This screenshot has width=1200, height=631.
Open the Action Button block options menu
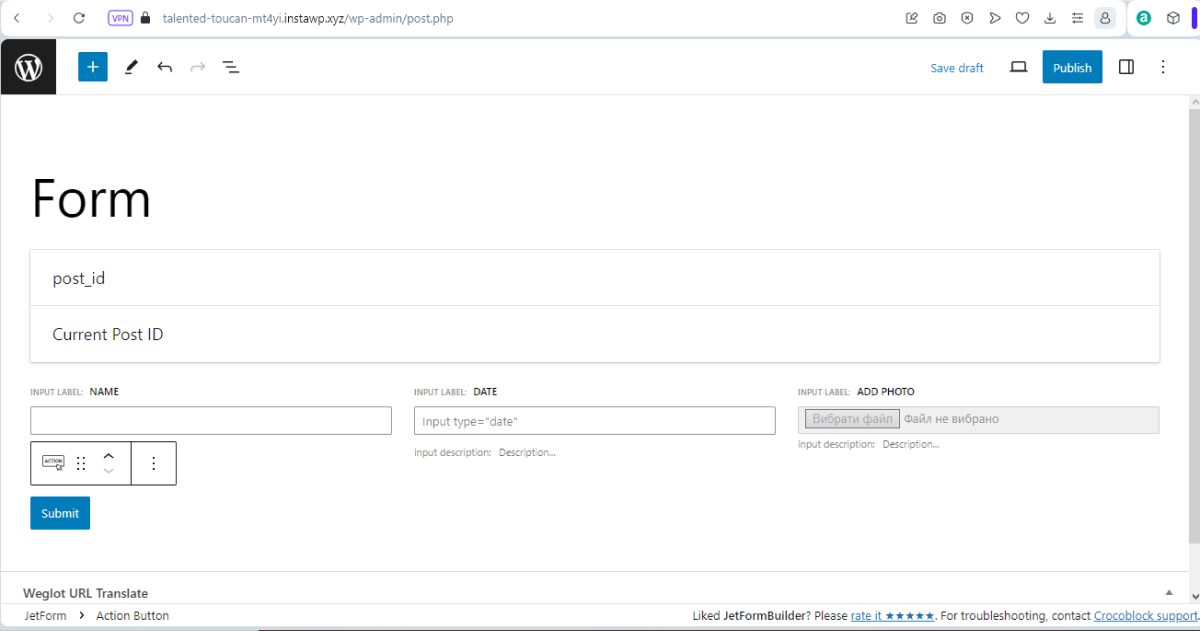[154, 463]
